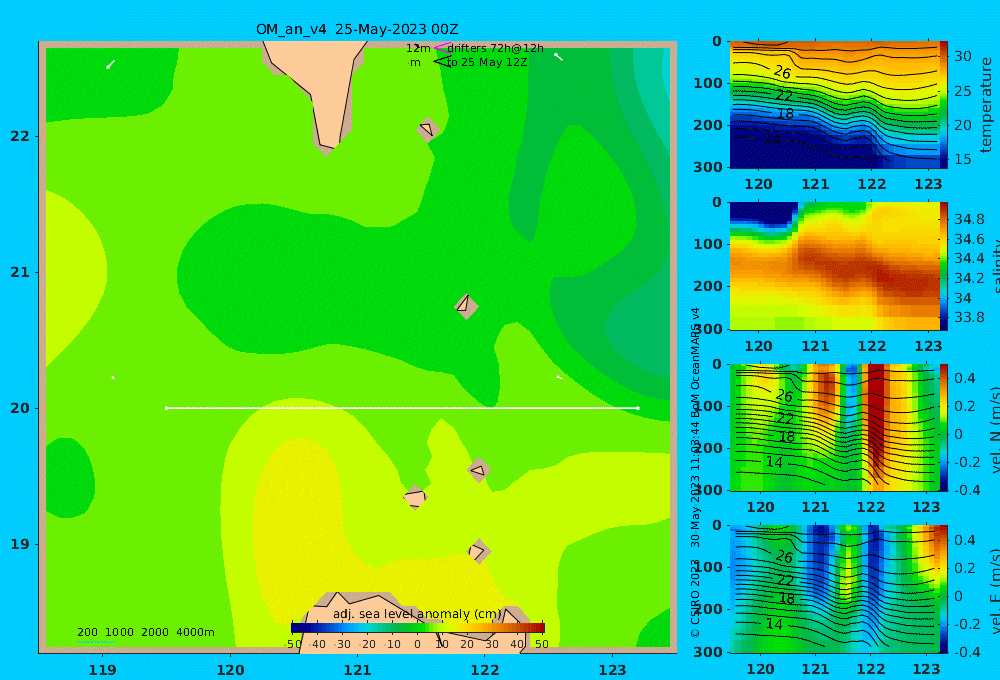
Task: Click the temperature section color scale bar
Action: pos(943,105)
